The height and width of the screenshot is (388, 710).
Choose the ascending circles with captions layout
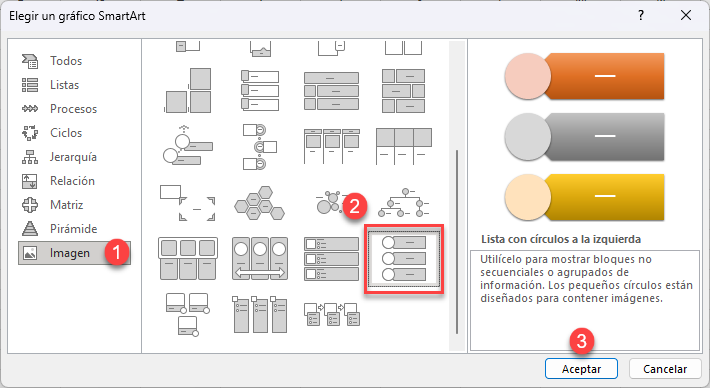point(187,145)
